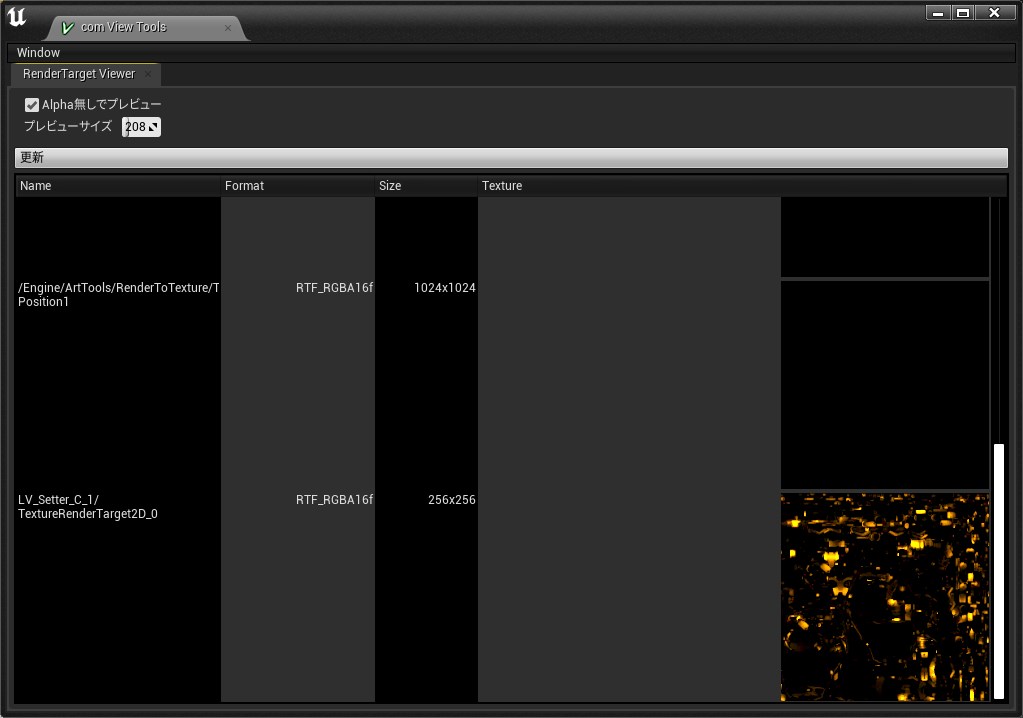The image size is (1023, 718).
Task: Switch to the RenderTarget Viewer tab
Action: coord(79,74)
